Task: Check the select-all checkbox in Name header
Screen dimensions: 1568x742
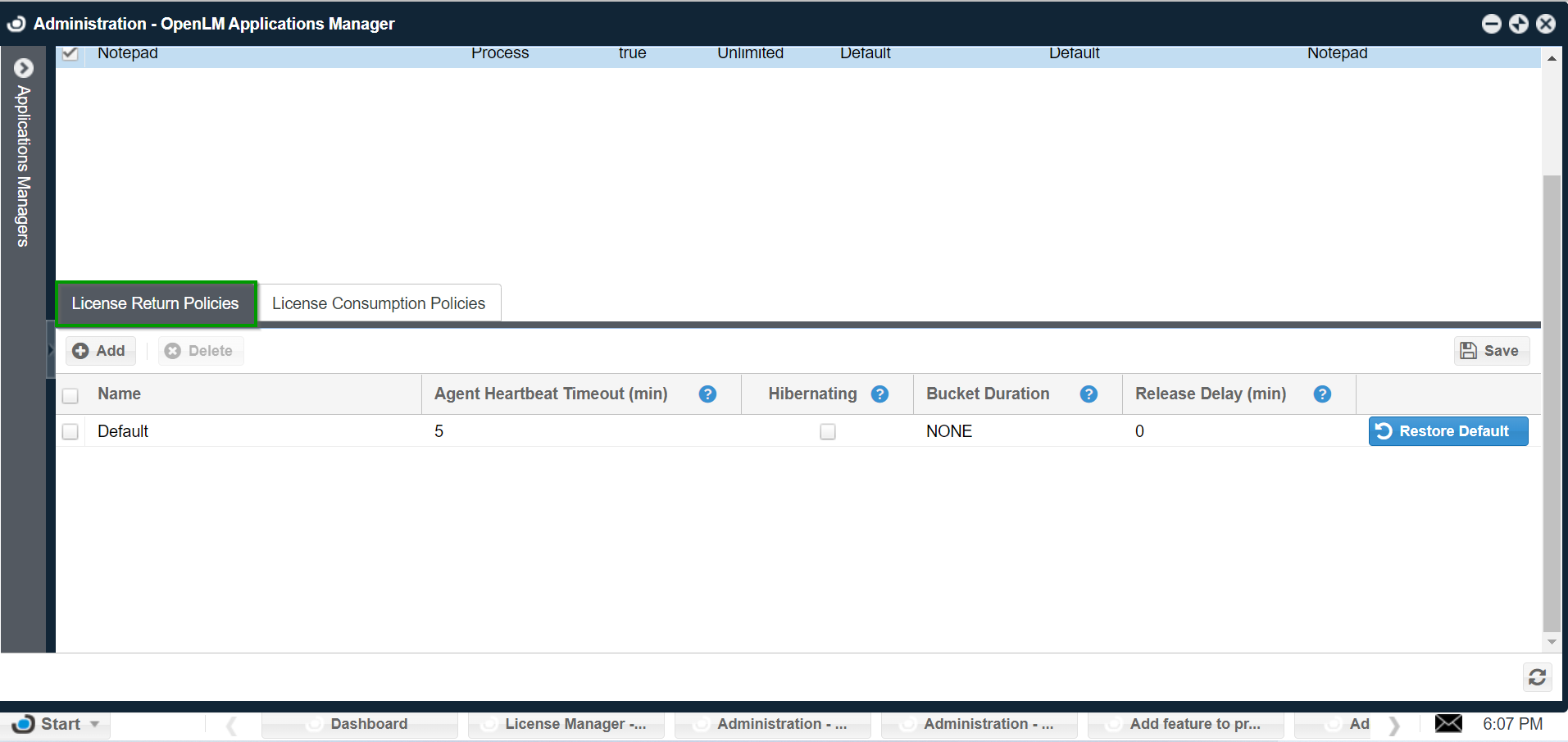Action: pos(70,395)
